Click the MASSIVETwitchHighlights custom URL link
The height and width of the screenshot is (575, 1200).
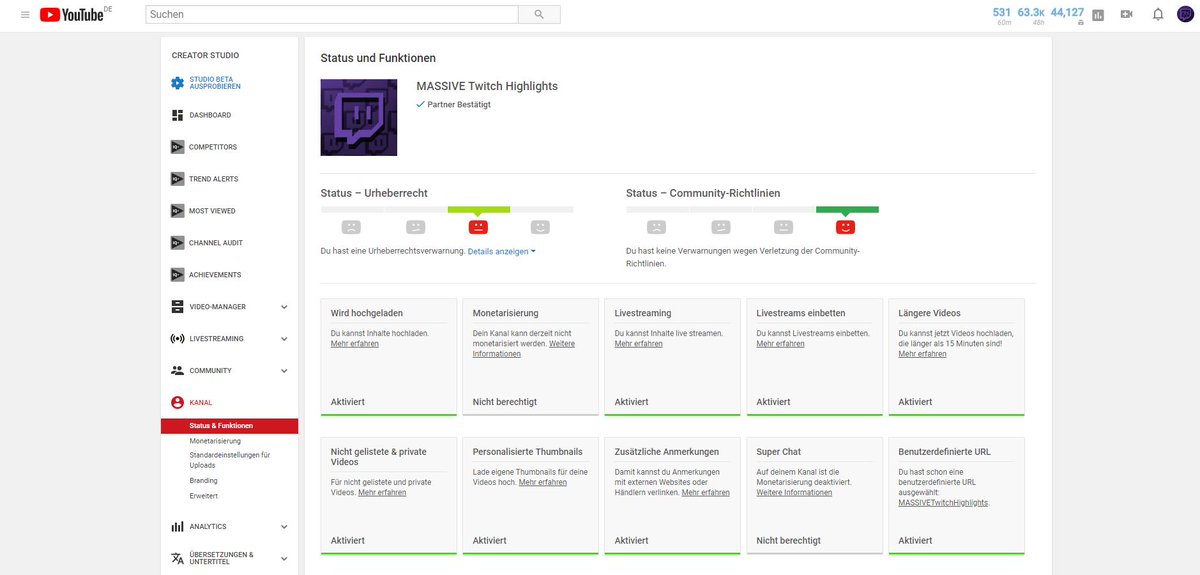pyautogui.click(x=944, y=503)
